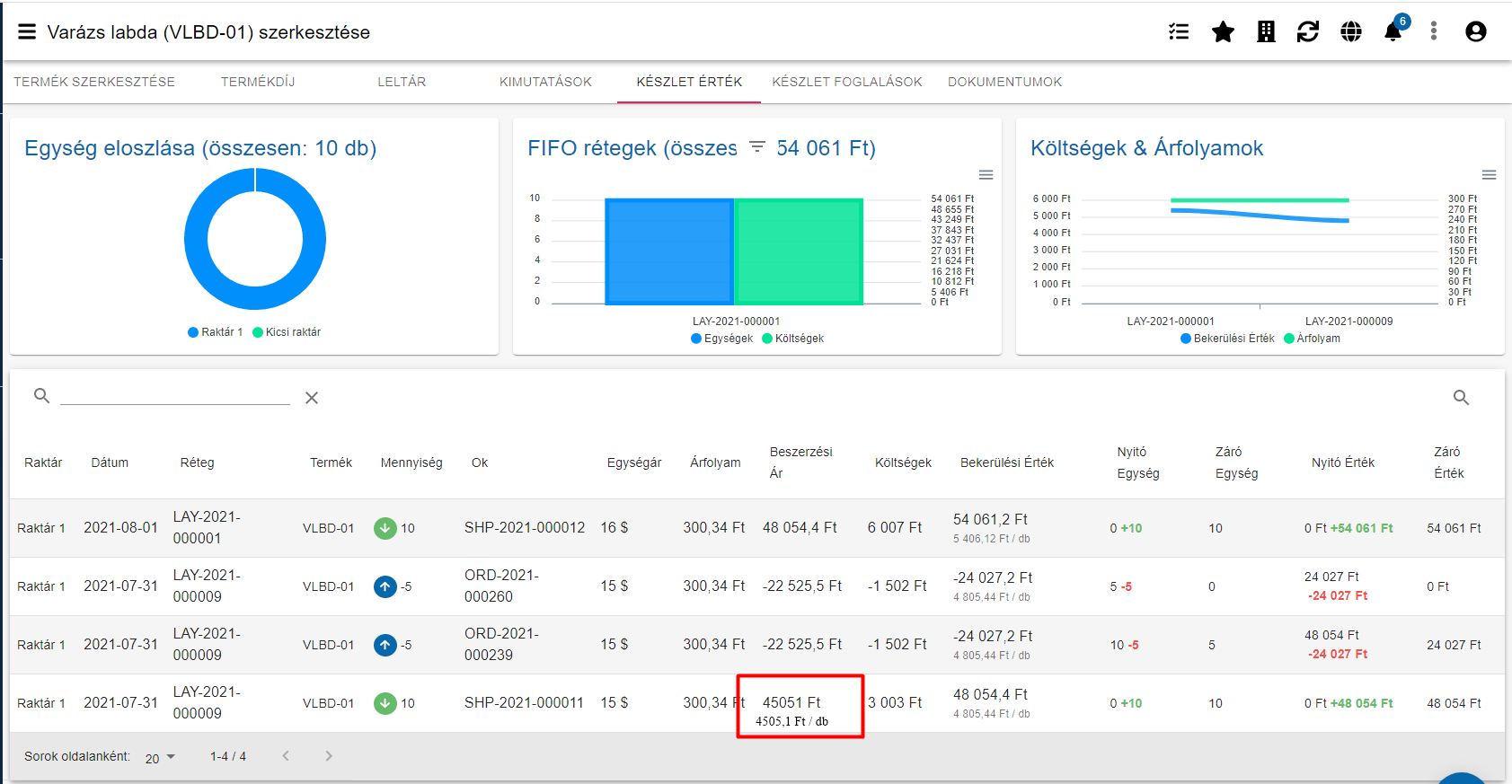Toggle Raktár 1 legend in donut chart

[x=216, y=332]
